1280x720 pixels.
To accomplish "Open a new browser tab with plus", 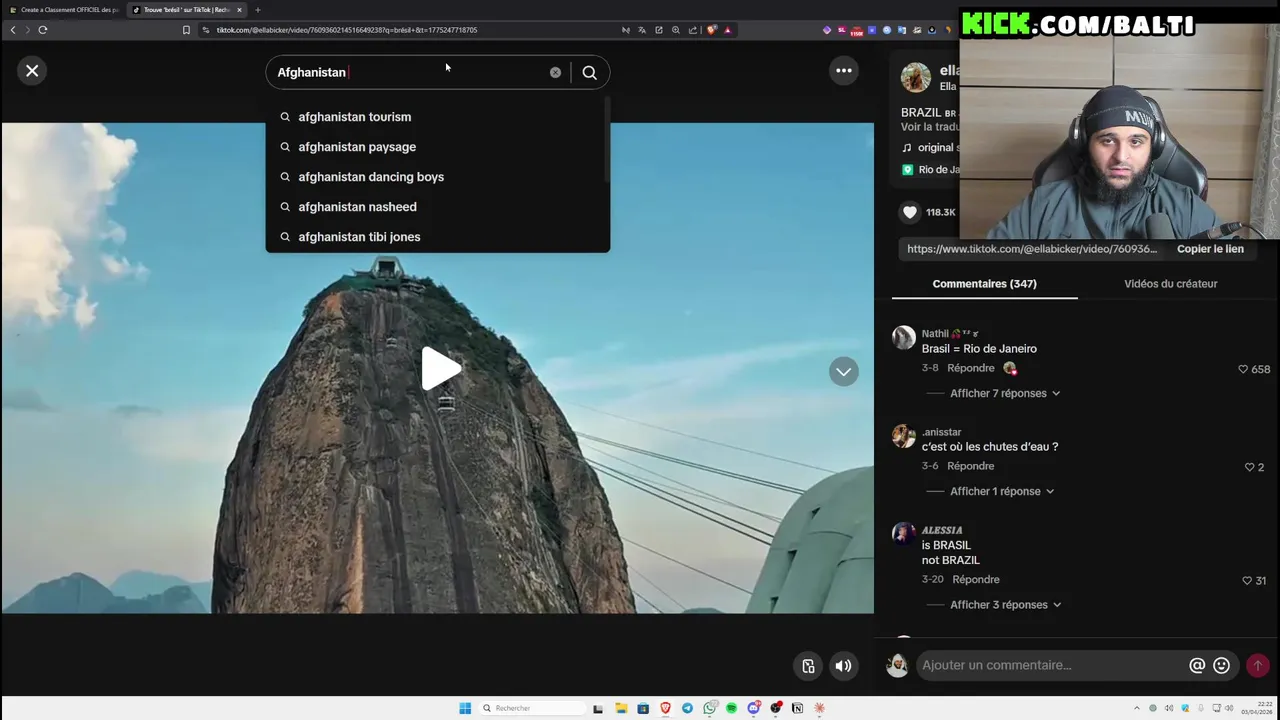I will [x=258, y=10].
